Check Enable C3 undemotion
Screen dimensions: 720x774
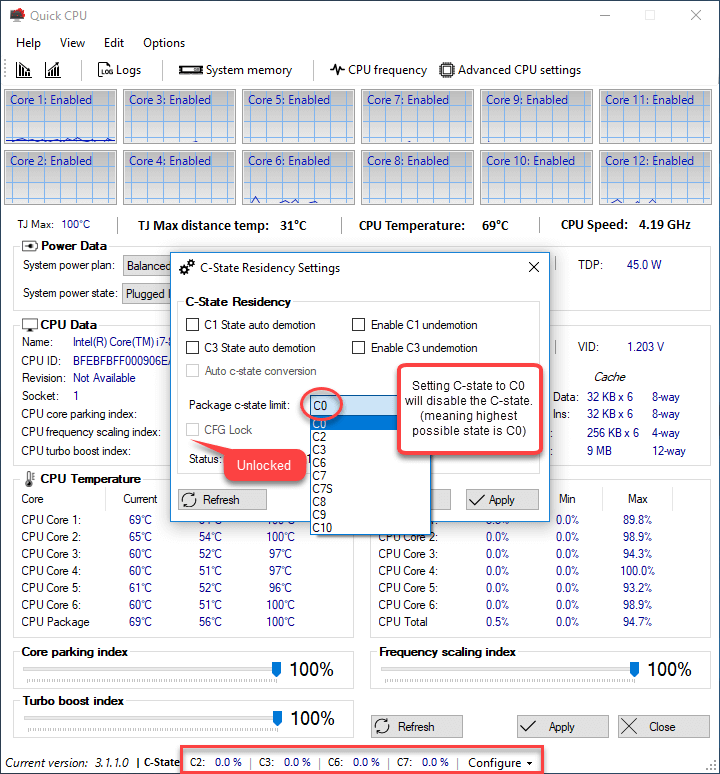coord(358,348)
